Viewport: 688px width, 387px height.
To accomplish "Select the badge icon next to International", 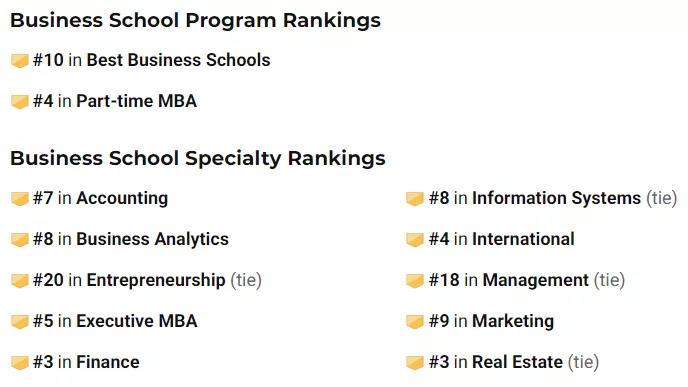I will [415, 240].
